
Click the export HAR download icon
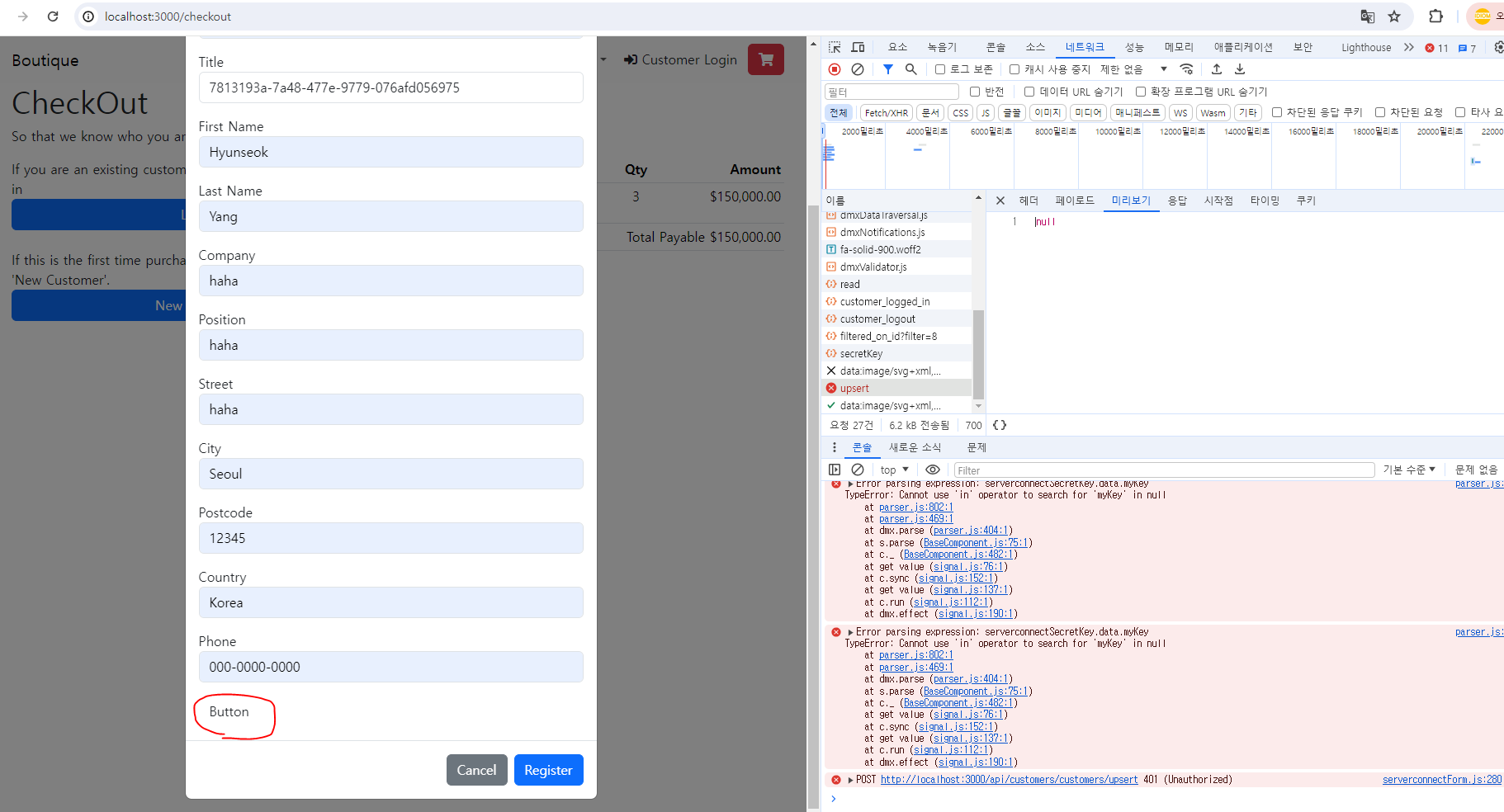coord(1240,69)
